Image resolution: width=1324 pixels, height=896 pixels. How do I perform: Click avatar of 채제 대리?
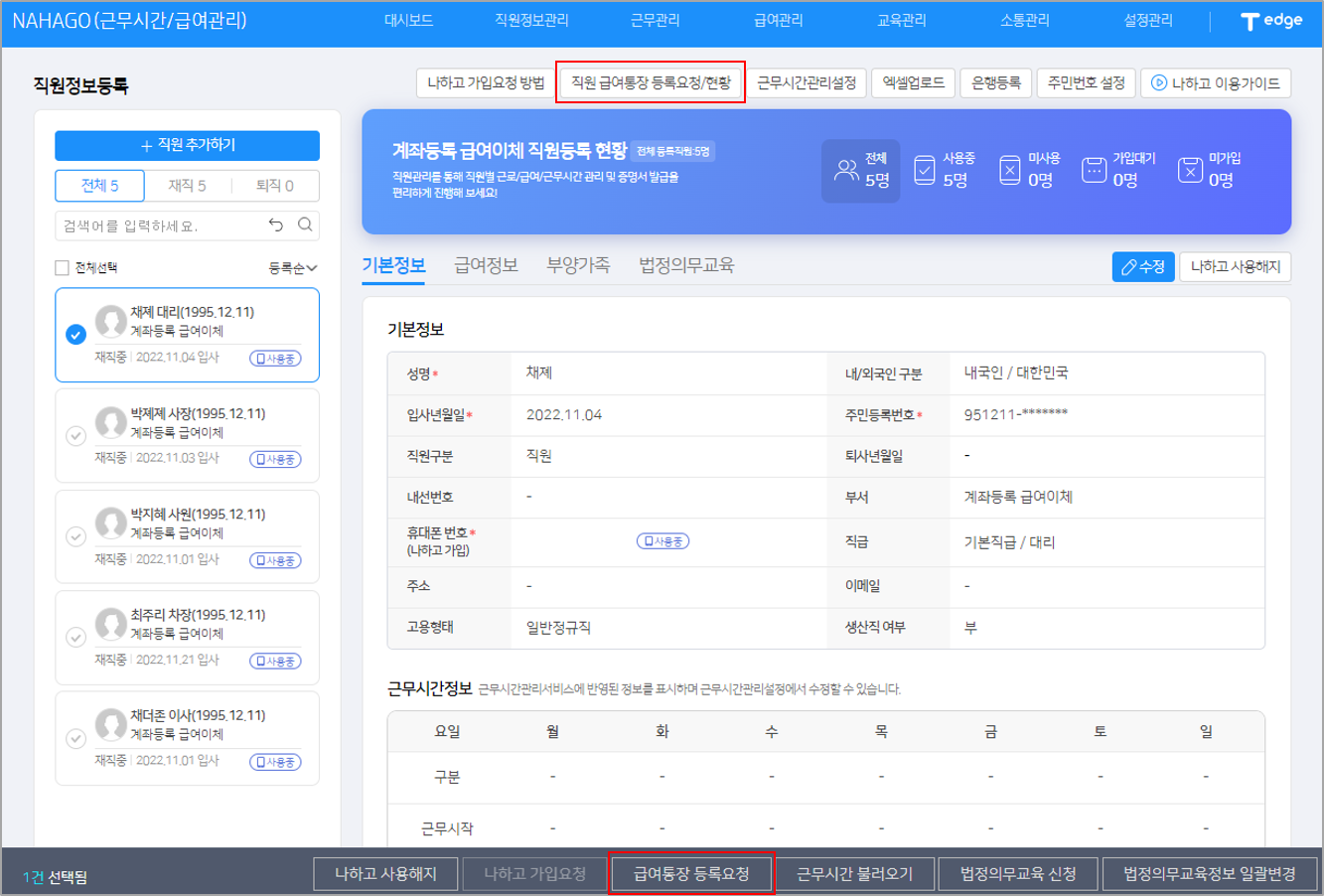(111, 321)
